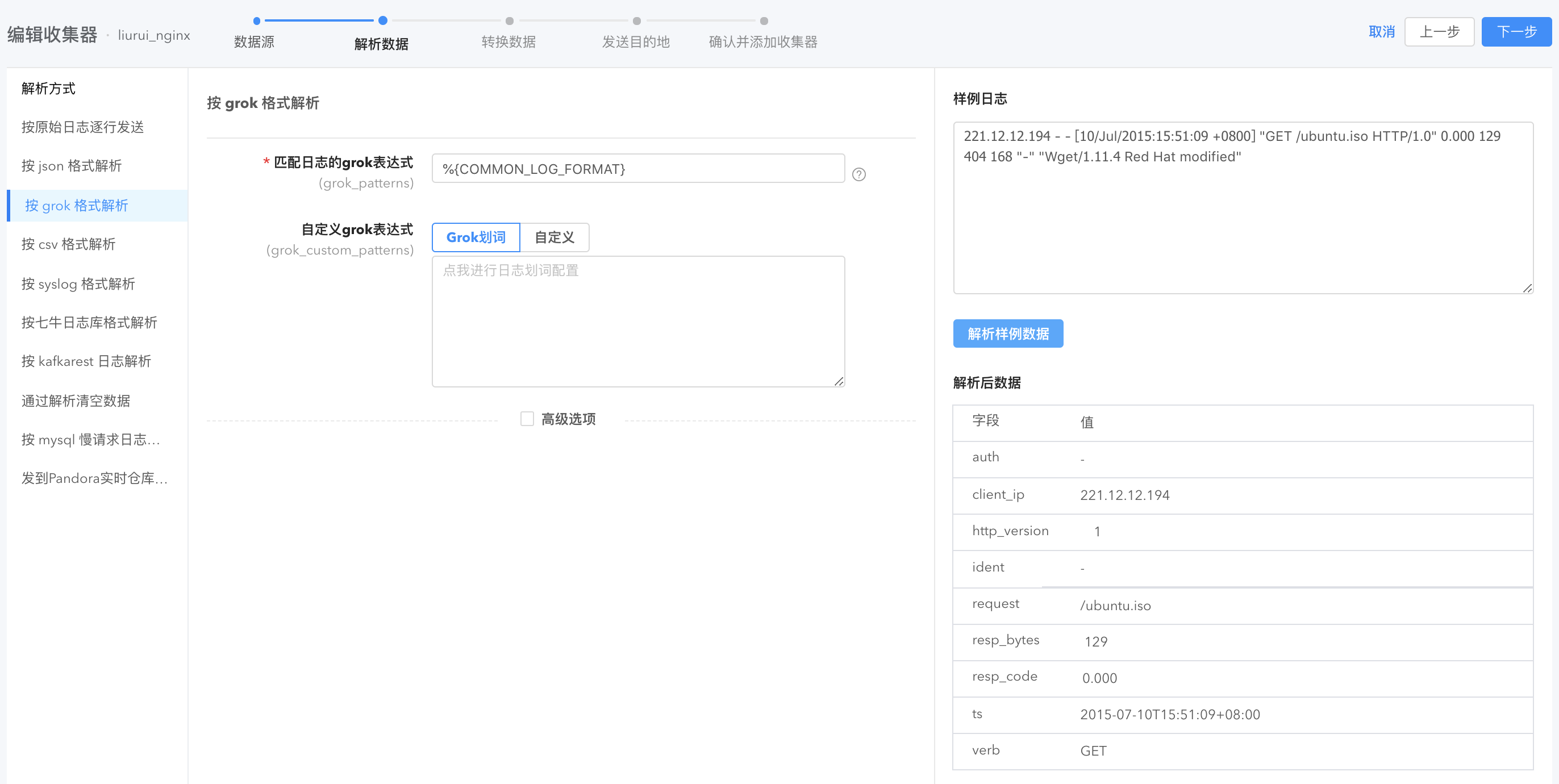Click the 下一步 button

pos(1516,31)
